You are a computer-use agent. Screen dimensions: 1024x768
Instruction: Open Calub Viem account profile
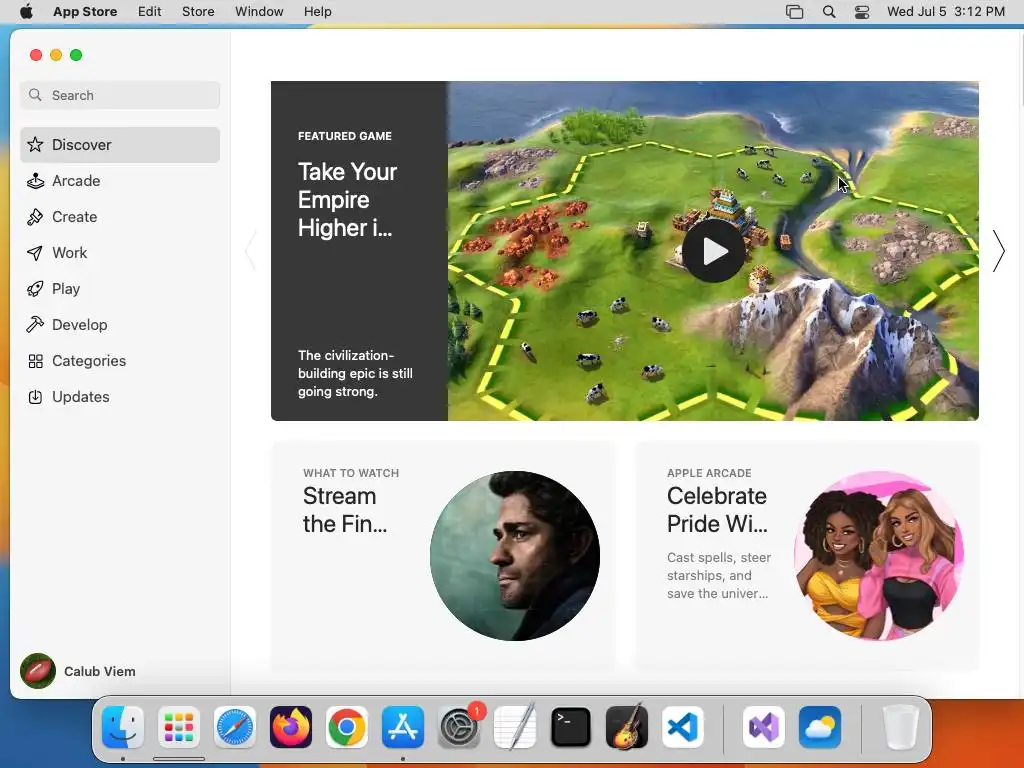point(78,671)
